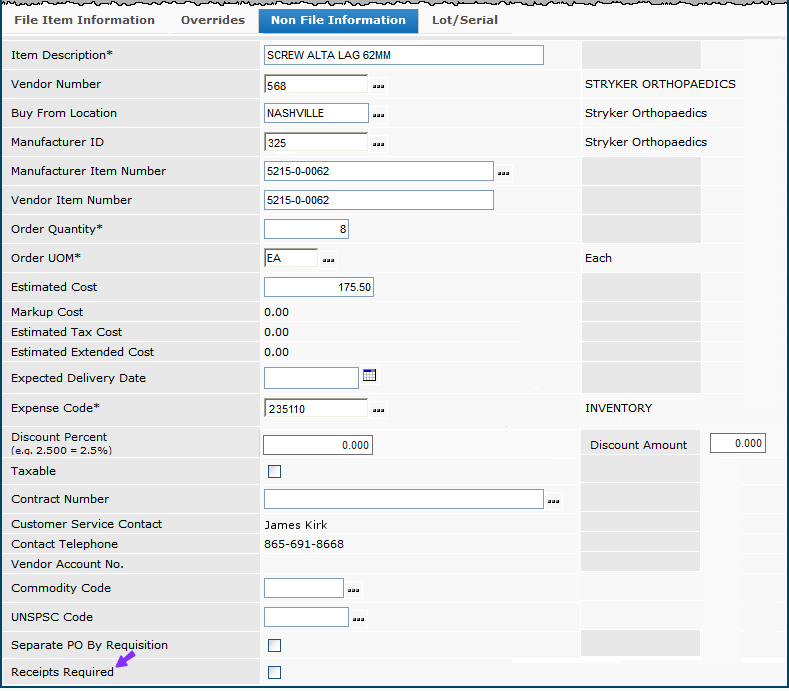Enable the Taxable checkbox
The image size is (789, 691).
pyautogui.click(x=275, y=471)
